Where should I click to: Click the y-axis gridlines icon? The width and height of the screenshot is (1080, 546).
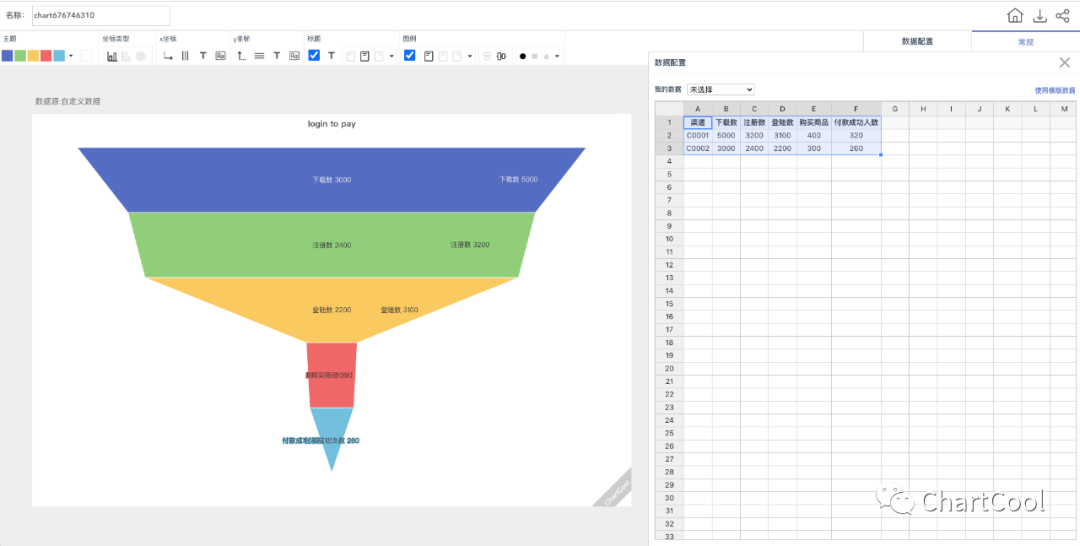tap(259, 56)
